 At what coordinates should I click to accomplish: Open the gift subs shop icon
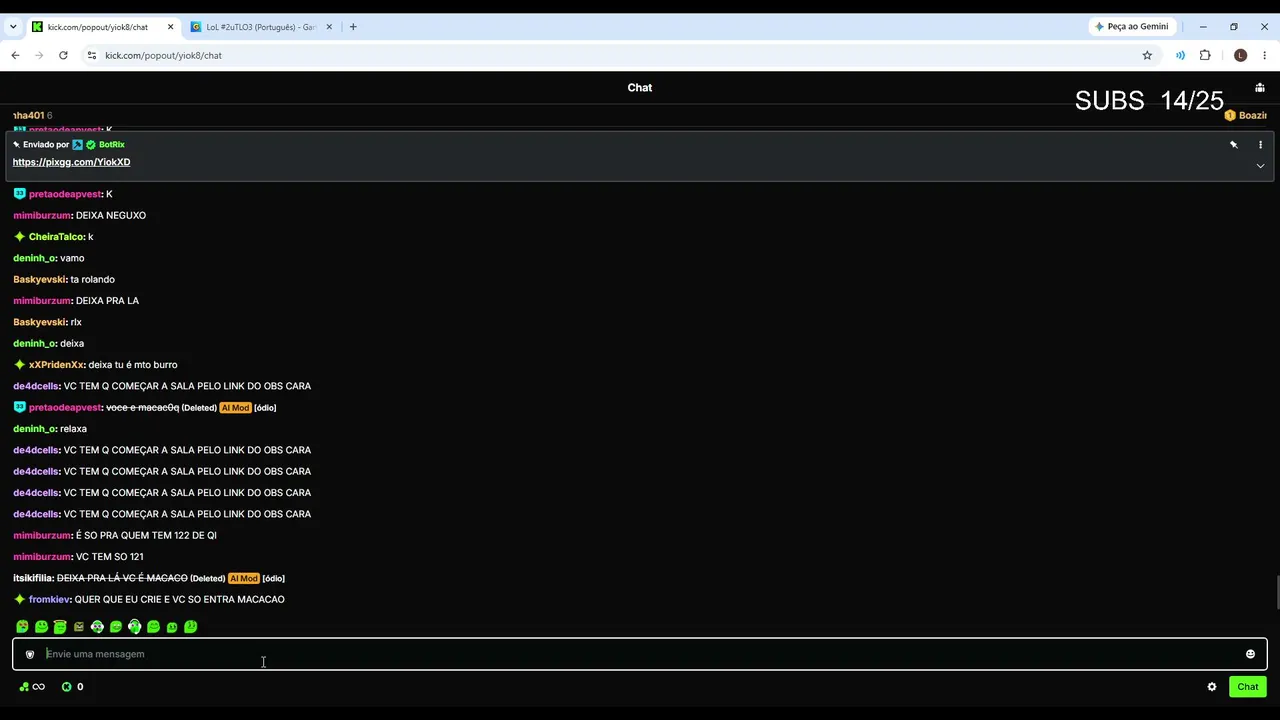coord(1260,88)
